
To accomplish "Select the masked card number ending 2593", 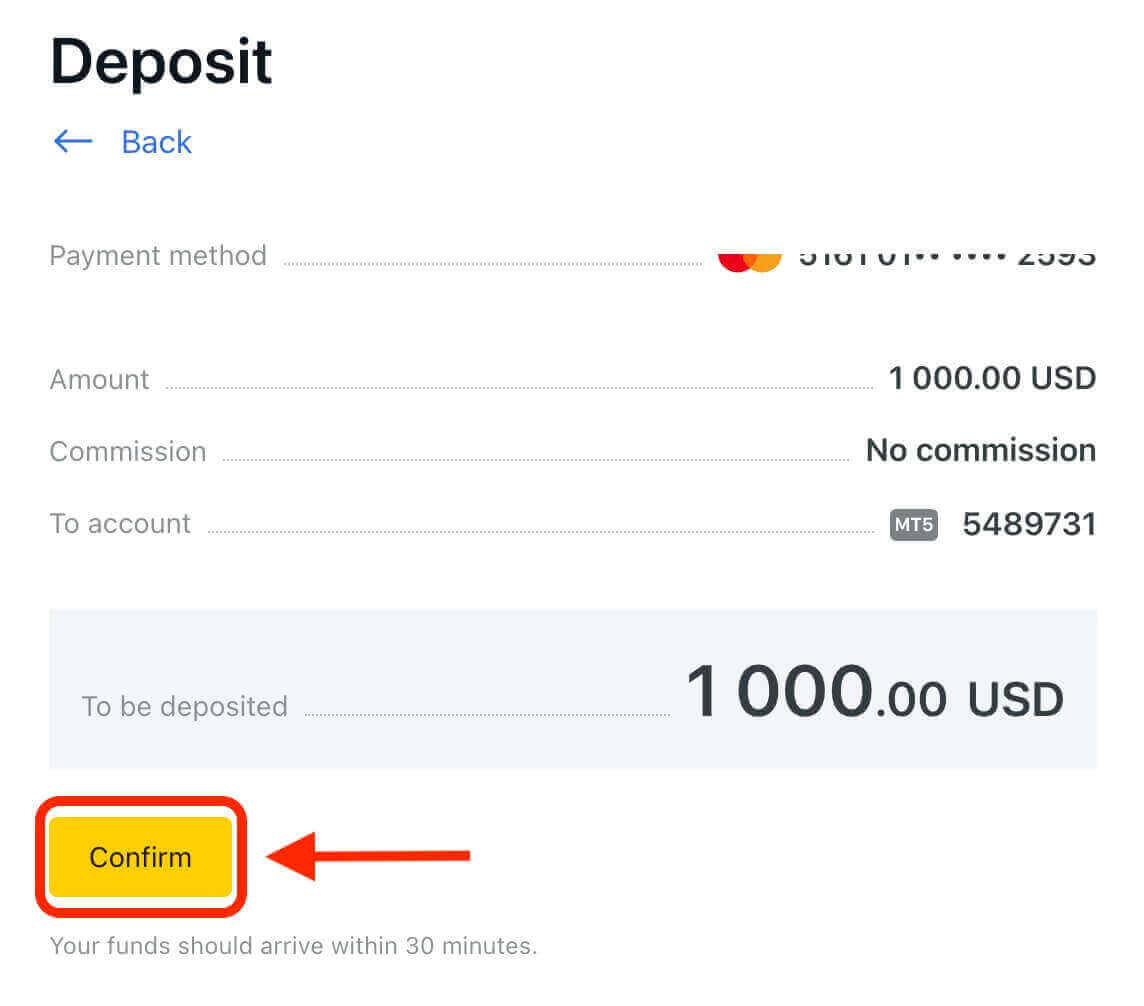I will point(945,258).
